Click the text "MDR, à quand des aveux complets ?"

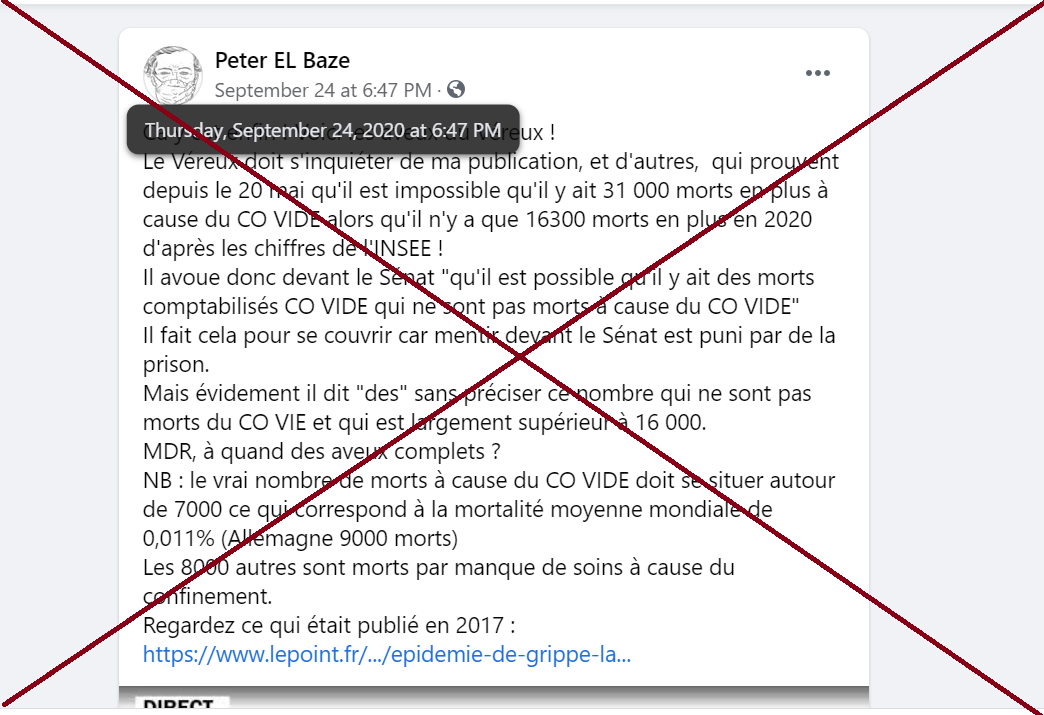pos(322,451)
